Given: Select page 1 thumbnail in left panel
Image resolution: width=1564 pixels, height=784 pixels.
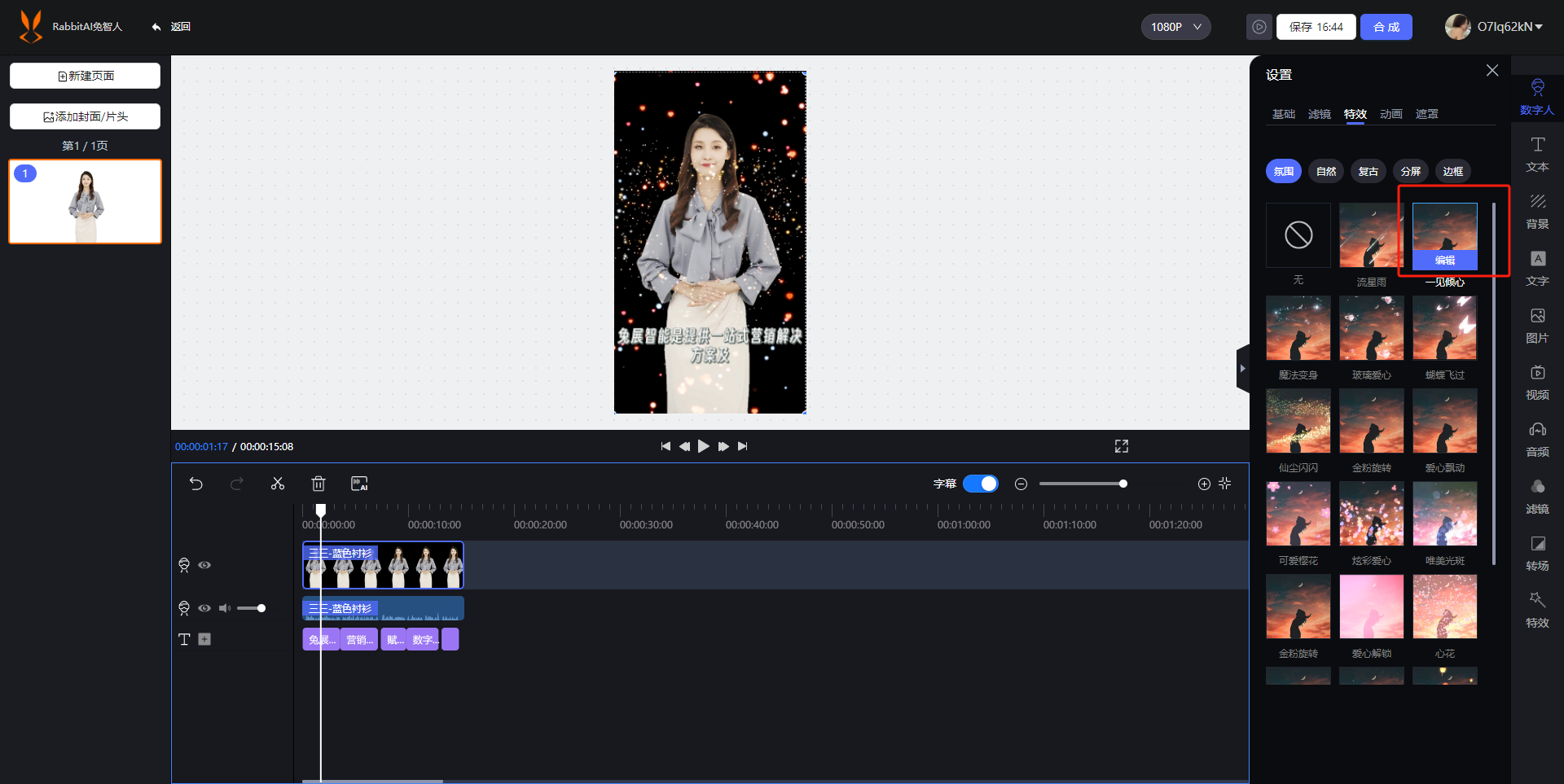Looking at the screenshot, I should click(x=86, y=201).
